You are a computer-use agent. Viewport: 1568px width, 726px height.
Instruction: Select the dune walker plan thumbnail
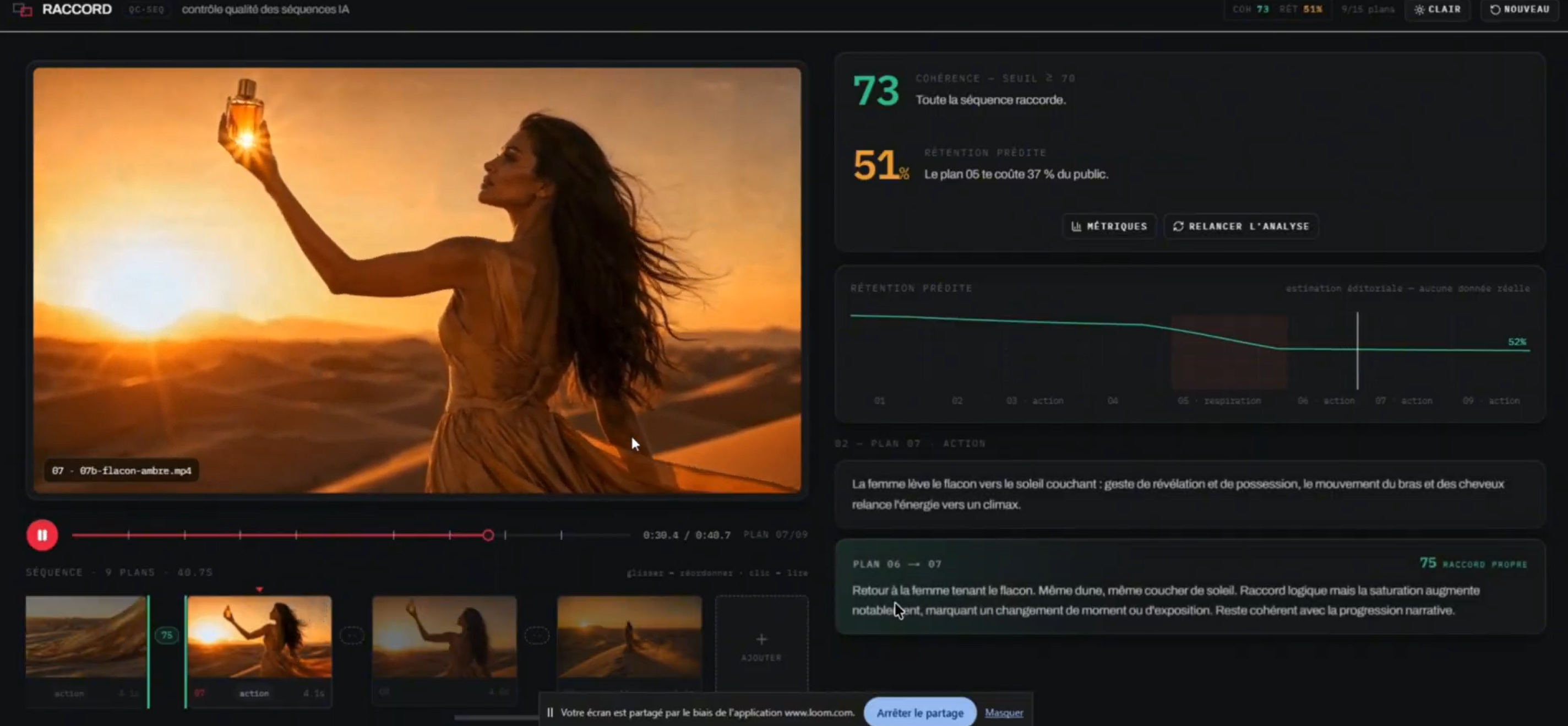click(x=629, y=636)
